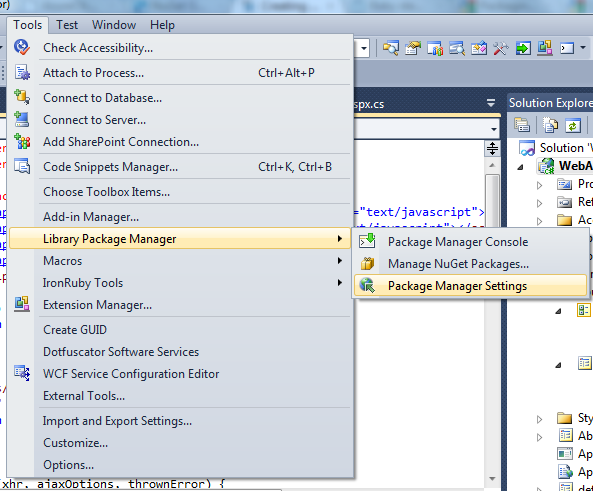Click the editor split bar handle
The width and height of the screenshot is (593, 491).
click(x=492, y=149)
